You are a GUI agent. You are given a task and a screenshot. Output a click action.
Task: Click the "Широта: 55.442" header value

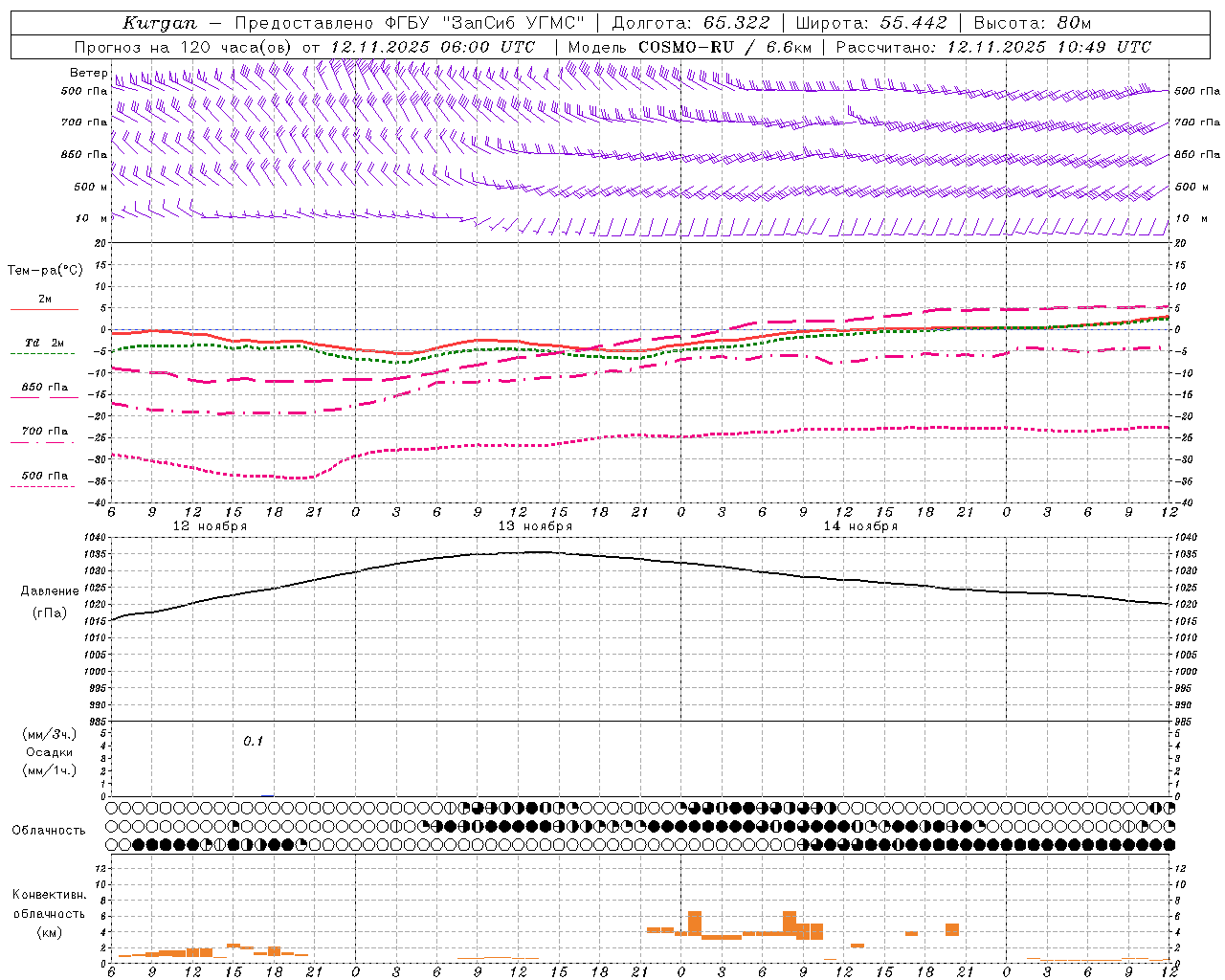(x=871, y=23)
